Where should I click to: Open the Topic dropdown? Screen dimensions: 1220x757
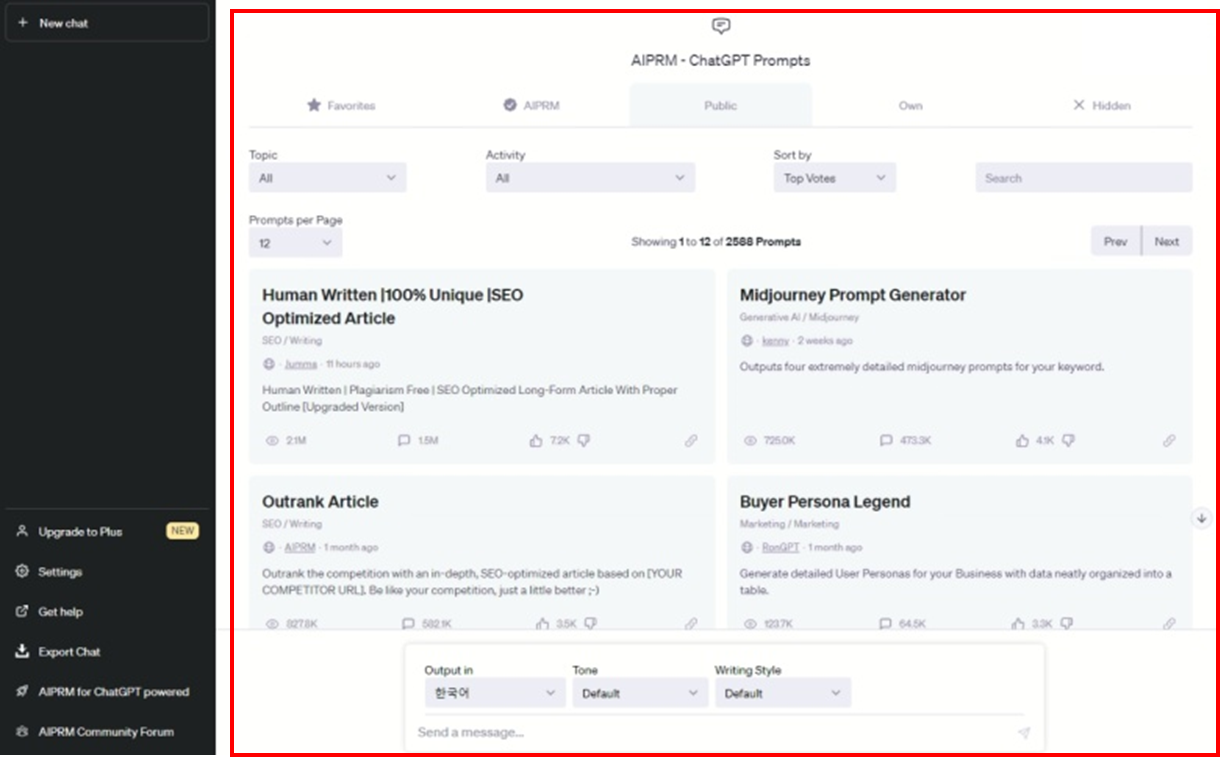pyautogui.click(x=328, y=178)
